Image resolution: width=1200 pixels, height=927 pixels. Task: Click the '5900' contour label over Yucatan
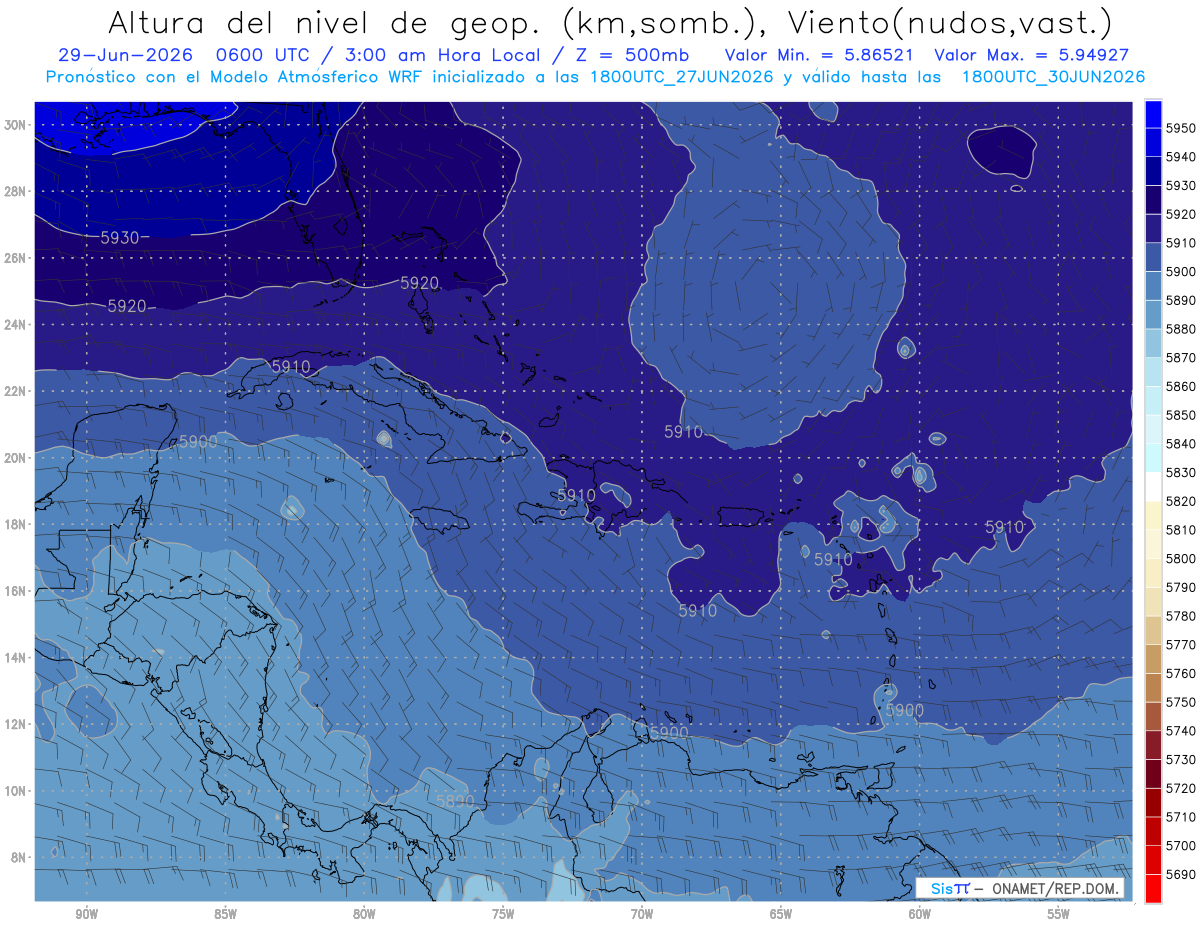(198, 442)
